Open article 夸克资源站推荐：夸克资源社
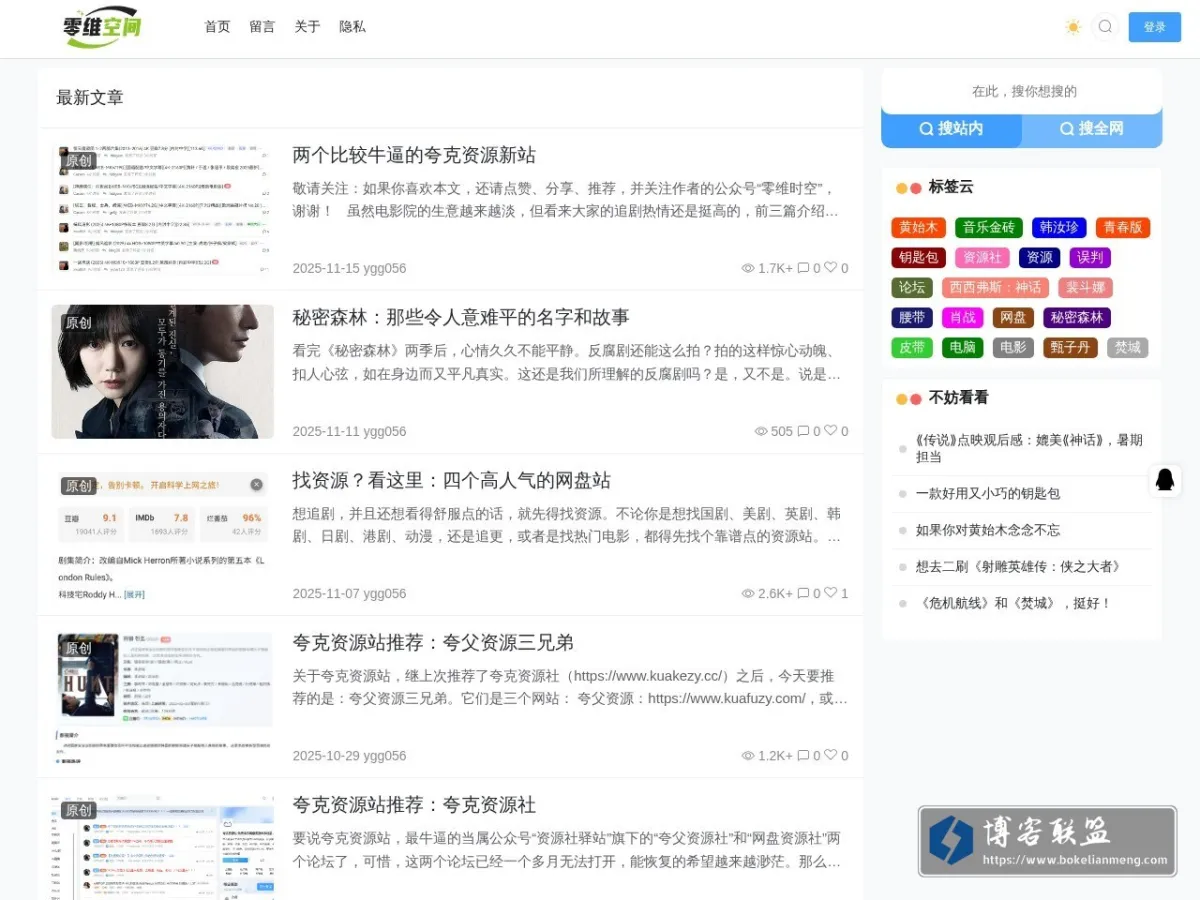The width and height of the screenshot is (1200, 900). coord(414,805)
